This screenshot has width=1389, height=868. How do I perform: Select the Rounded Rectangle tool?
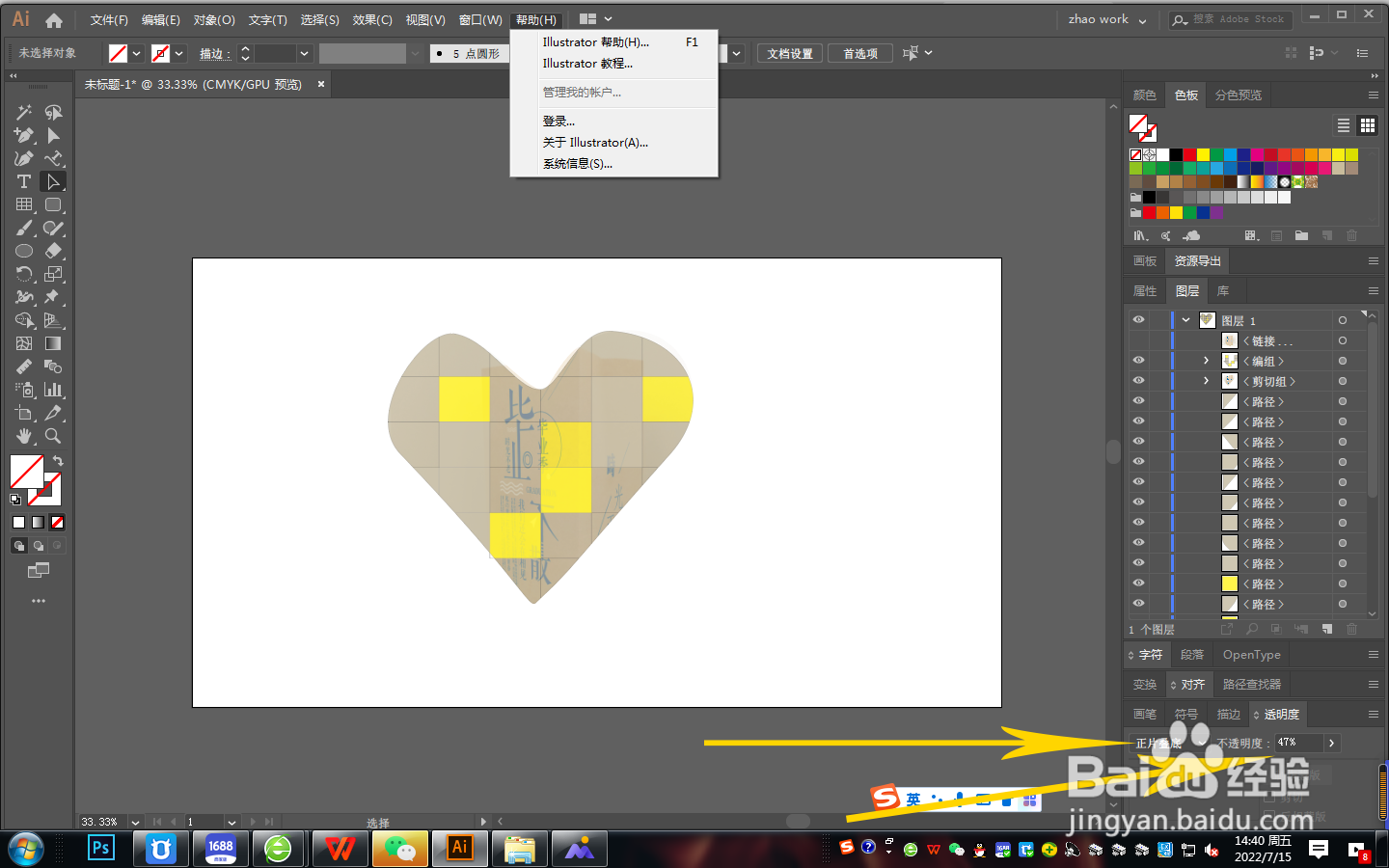coord(53,204)
